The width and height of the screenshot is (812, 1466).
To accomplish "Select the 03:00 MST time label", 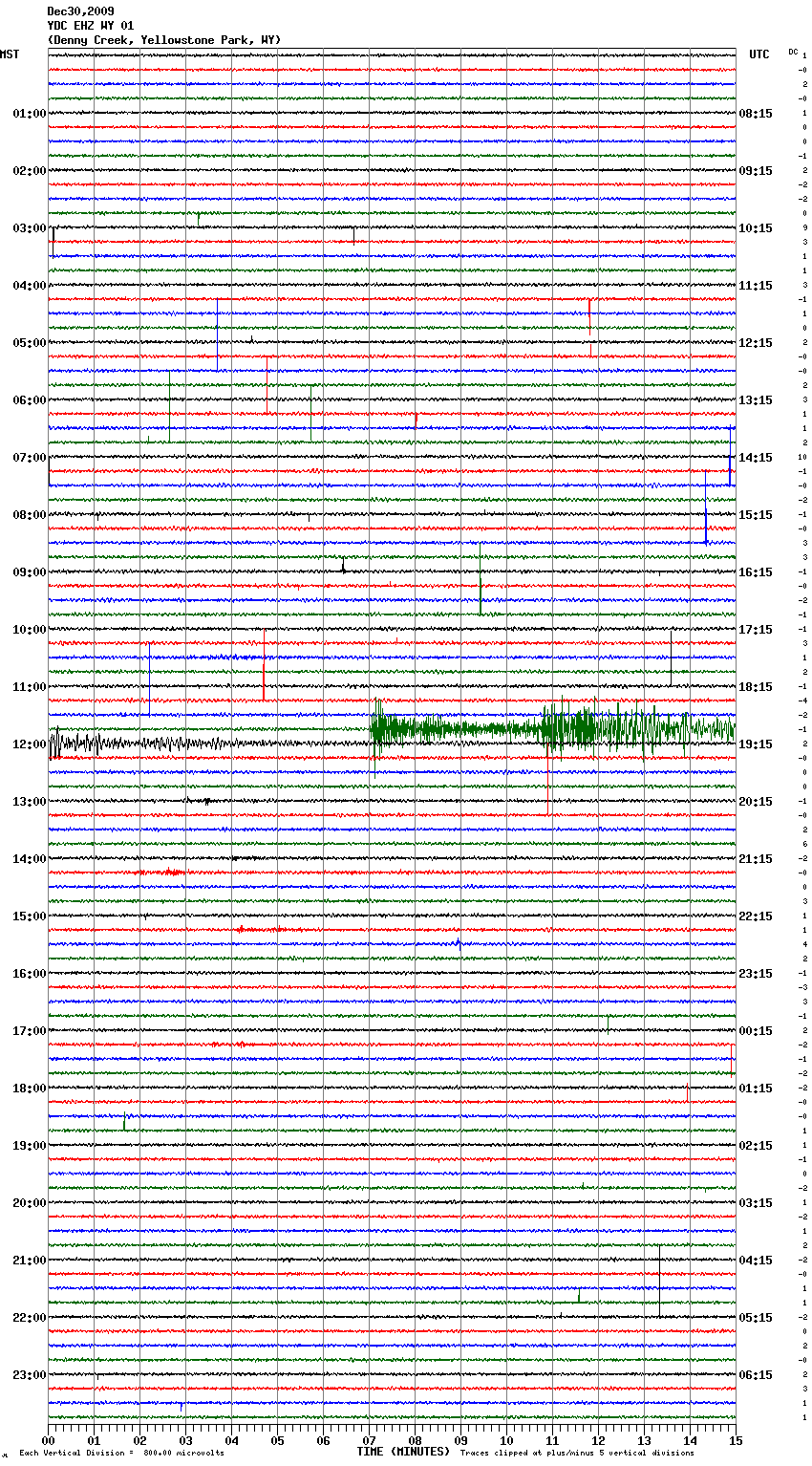I will pyautogui.click(x=30, y=228).
